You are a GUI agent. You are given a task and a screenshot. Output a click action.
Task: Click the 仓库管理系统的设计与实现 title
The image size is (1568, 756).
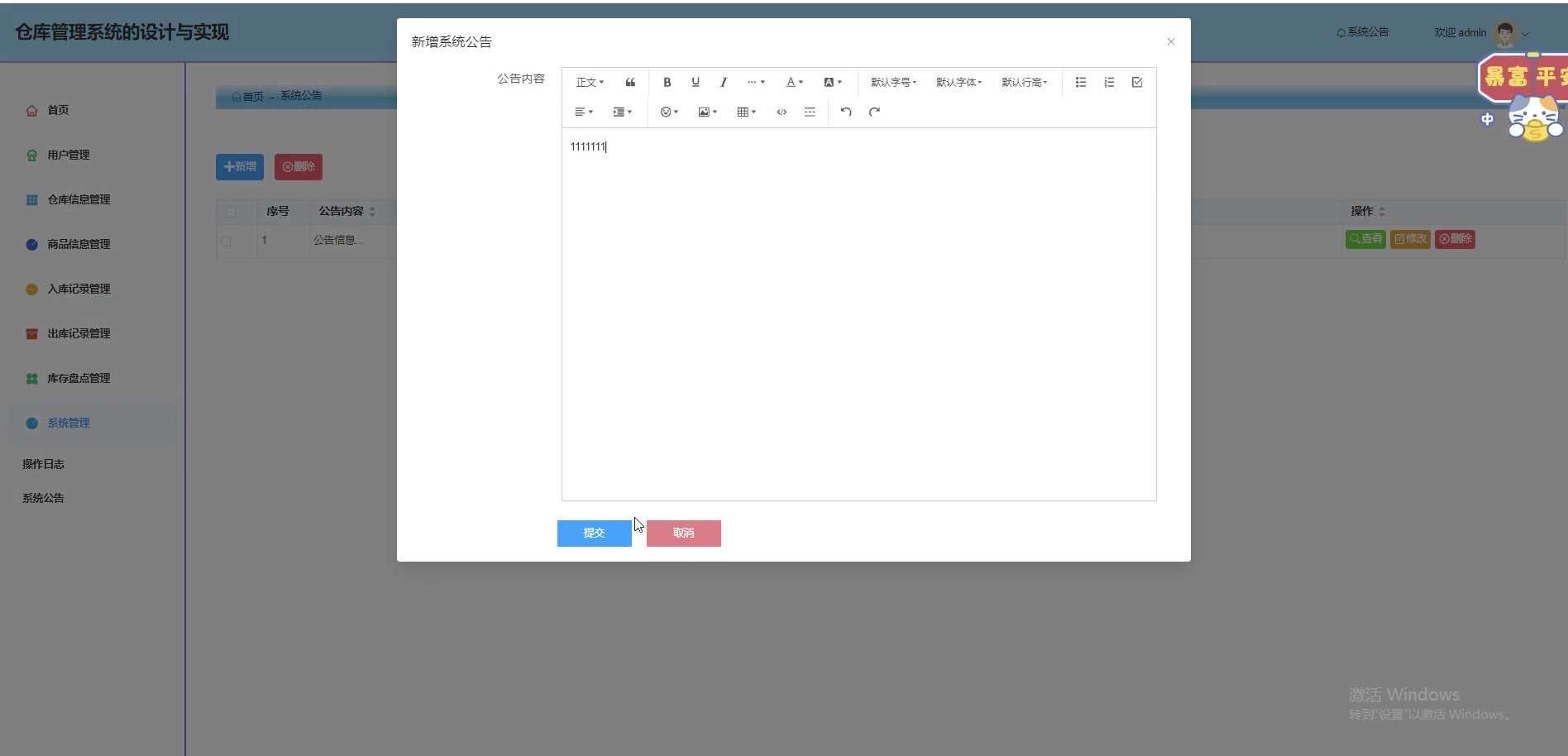pyautogui.click(x=122, y=32)
